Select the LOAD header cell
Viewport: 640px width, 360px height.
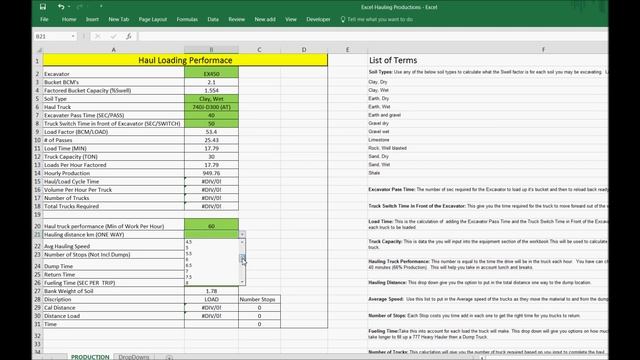point(211,299)
